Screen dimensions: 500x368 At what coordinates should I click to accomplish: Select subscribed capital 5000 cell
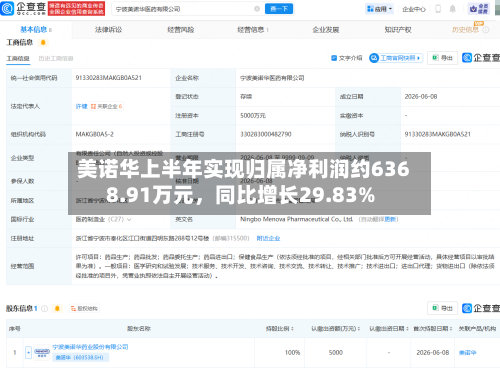(336, 353)
